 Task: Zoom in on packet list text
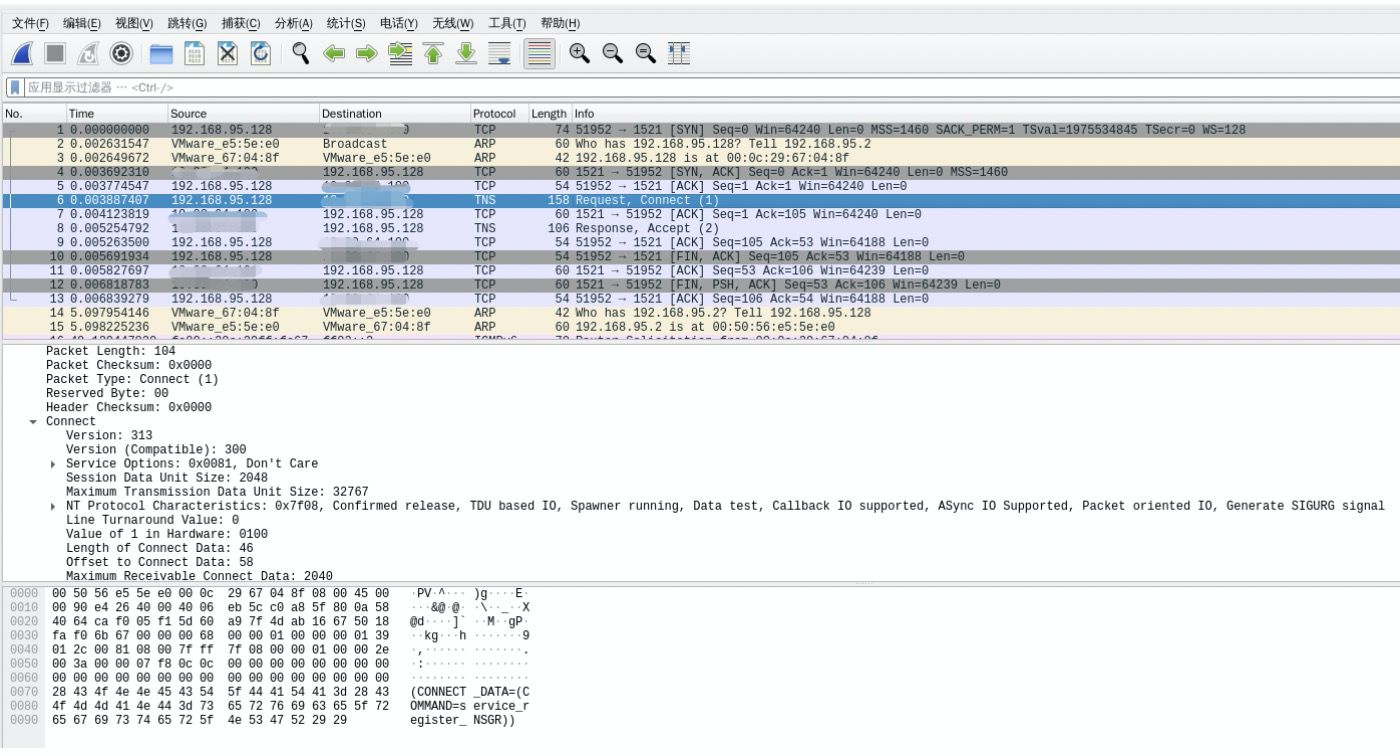pos(580,53)
